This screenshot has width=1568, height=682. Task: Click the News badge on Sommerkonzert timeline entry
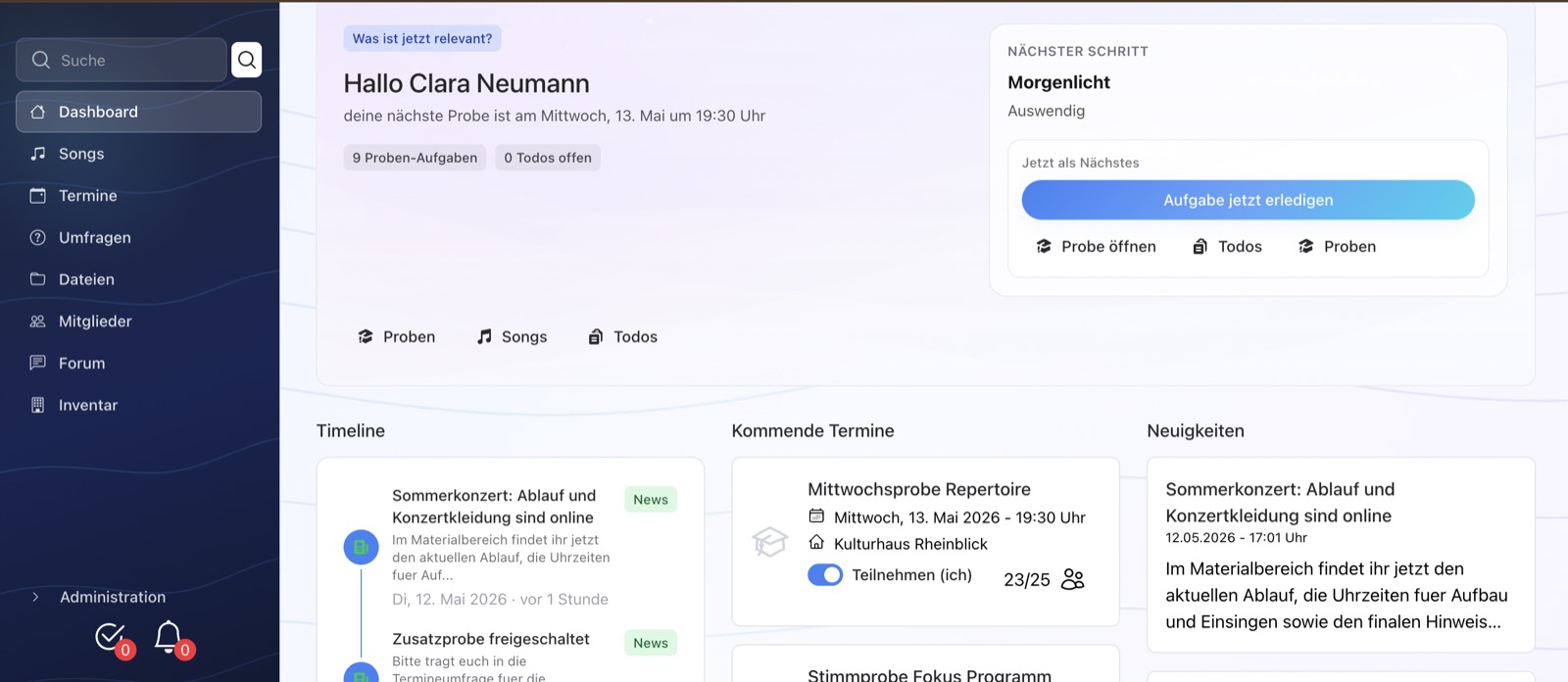coord(651,500)
